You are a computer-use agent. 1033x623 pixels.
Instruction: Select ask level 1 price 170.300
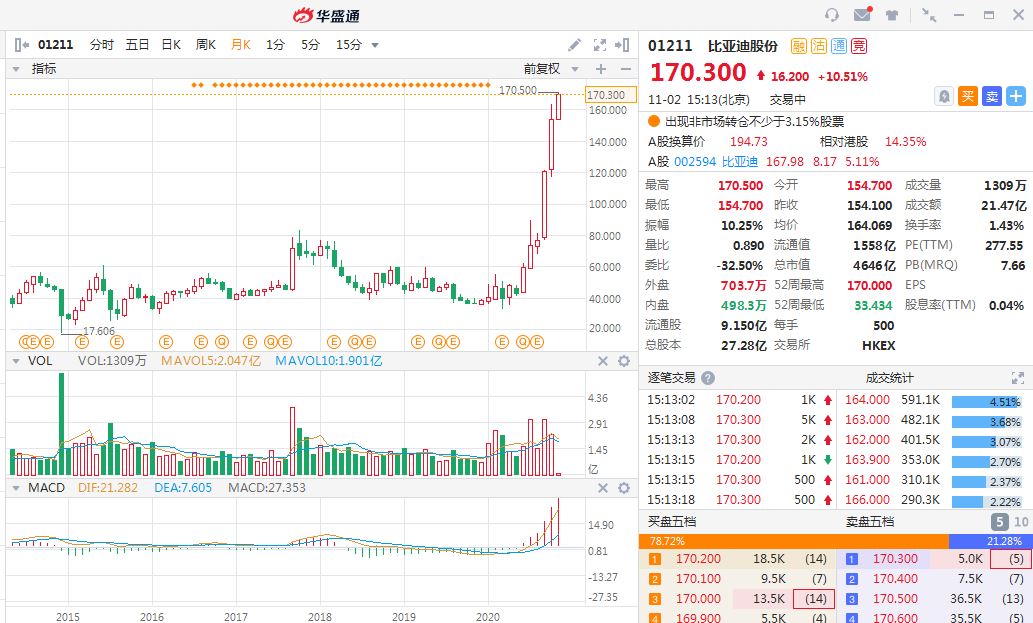(895, 559)
